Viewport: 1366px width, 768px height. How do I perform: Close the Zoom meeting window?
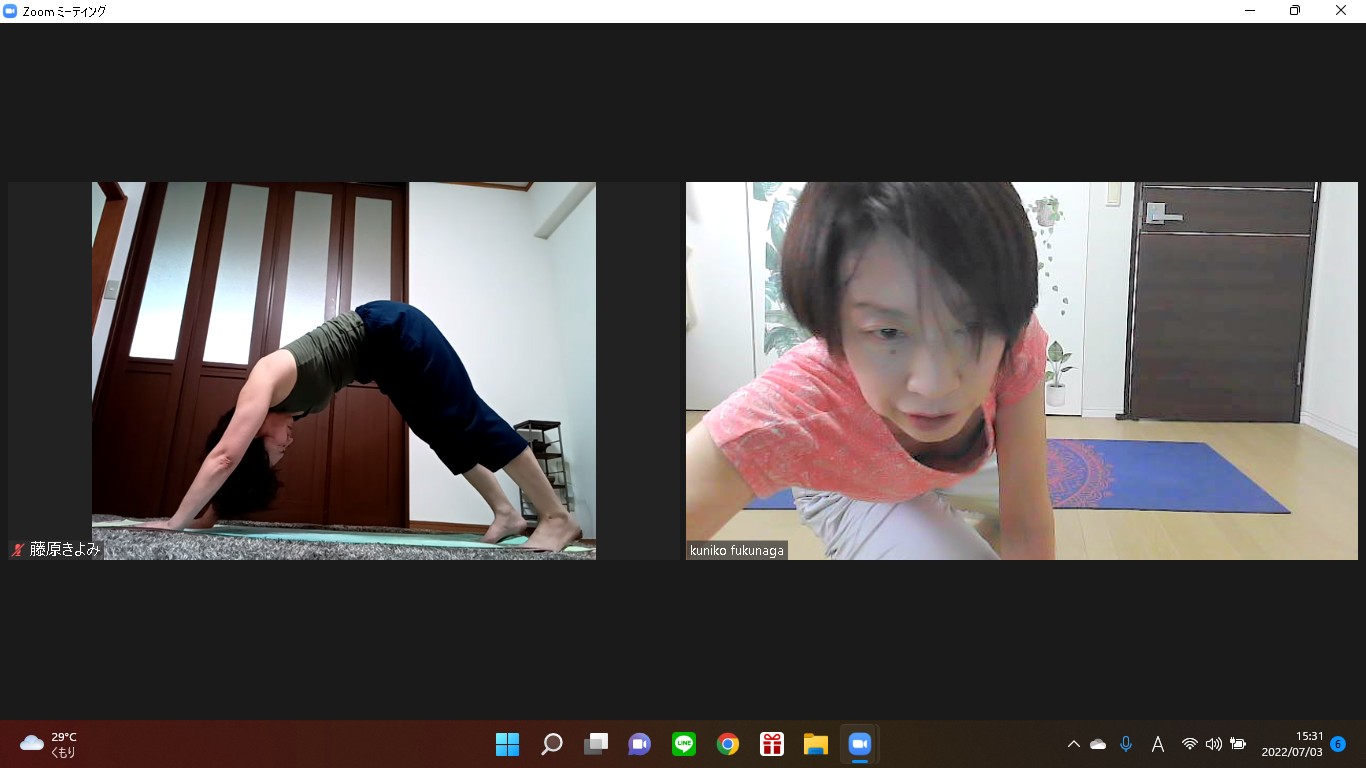[1341, 11]
